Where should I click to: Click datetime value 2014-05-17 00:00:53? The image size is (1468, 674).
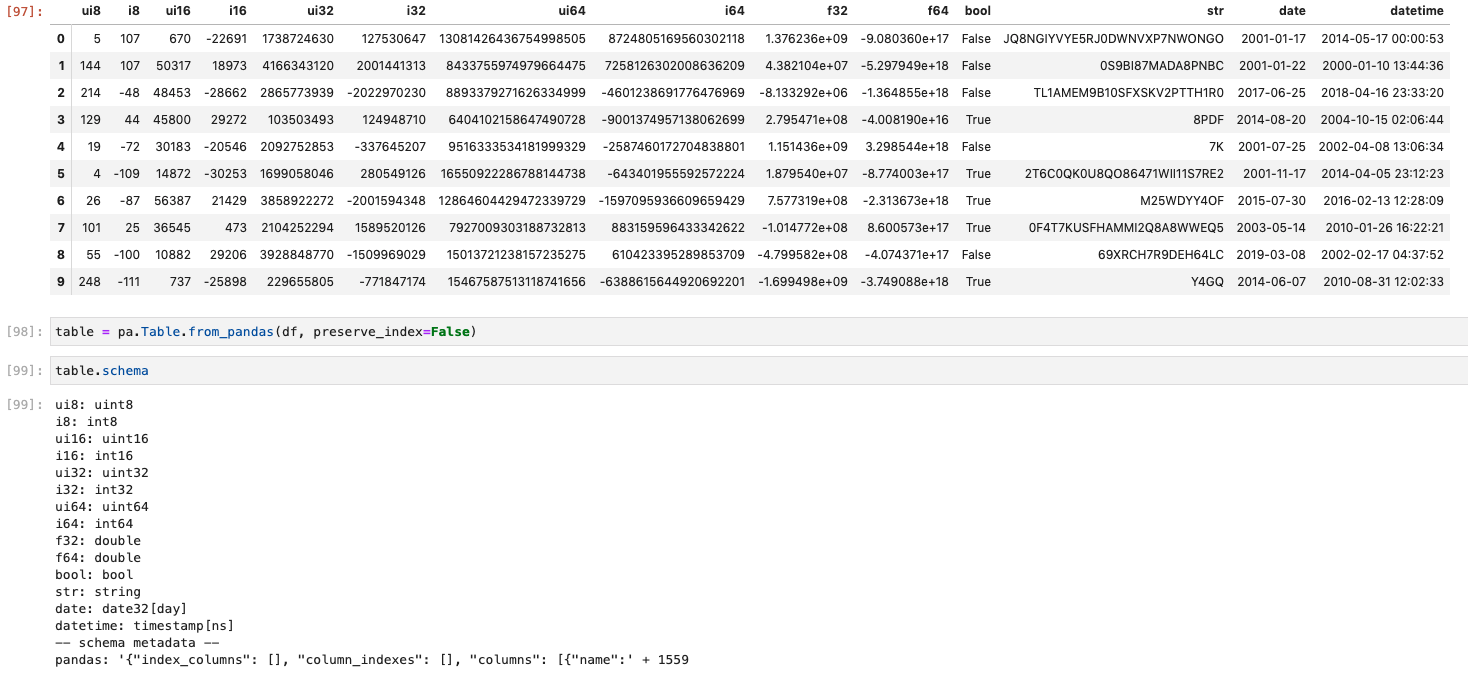(1382, 38)
